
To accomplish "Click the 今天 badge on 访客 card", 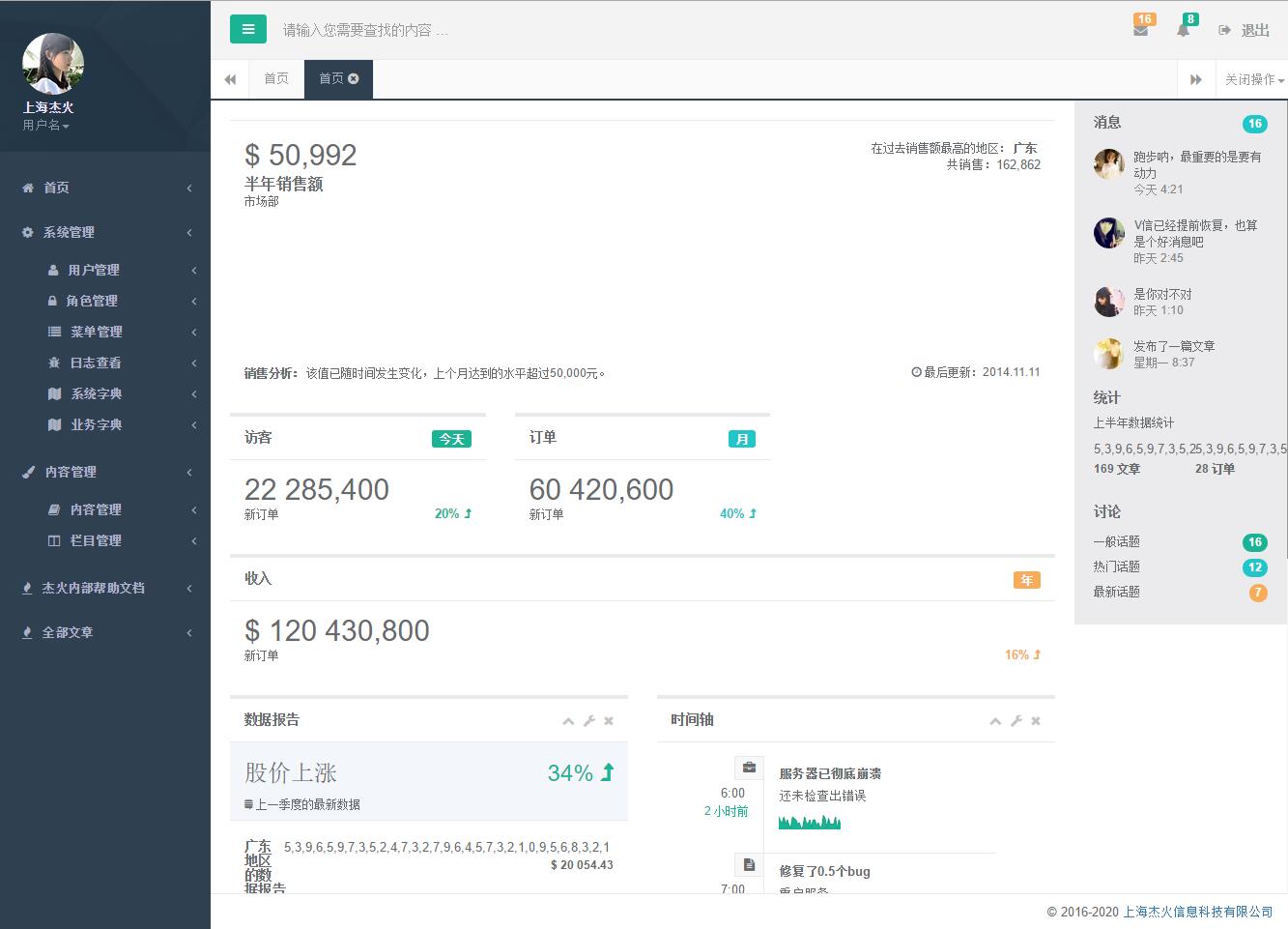I will tap(451, 439).
